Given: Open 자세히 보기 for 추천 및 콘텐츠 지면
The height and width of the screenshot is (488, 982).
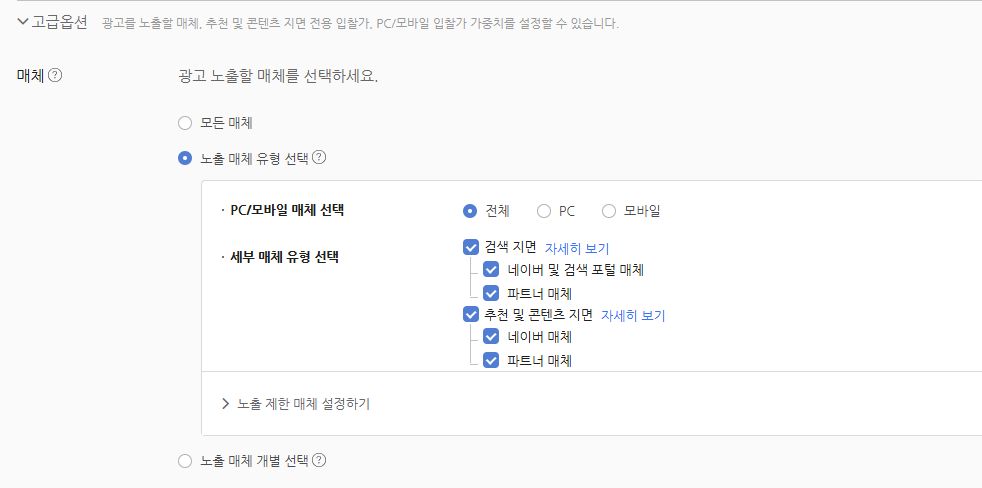Looking at the screenshot, I should 633,315.
